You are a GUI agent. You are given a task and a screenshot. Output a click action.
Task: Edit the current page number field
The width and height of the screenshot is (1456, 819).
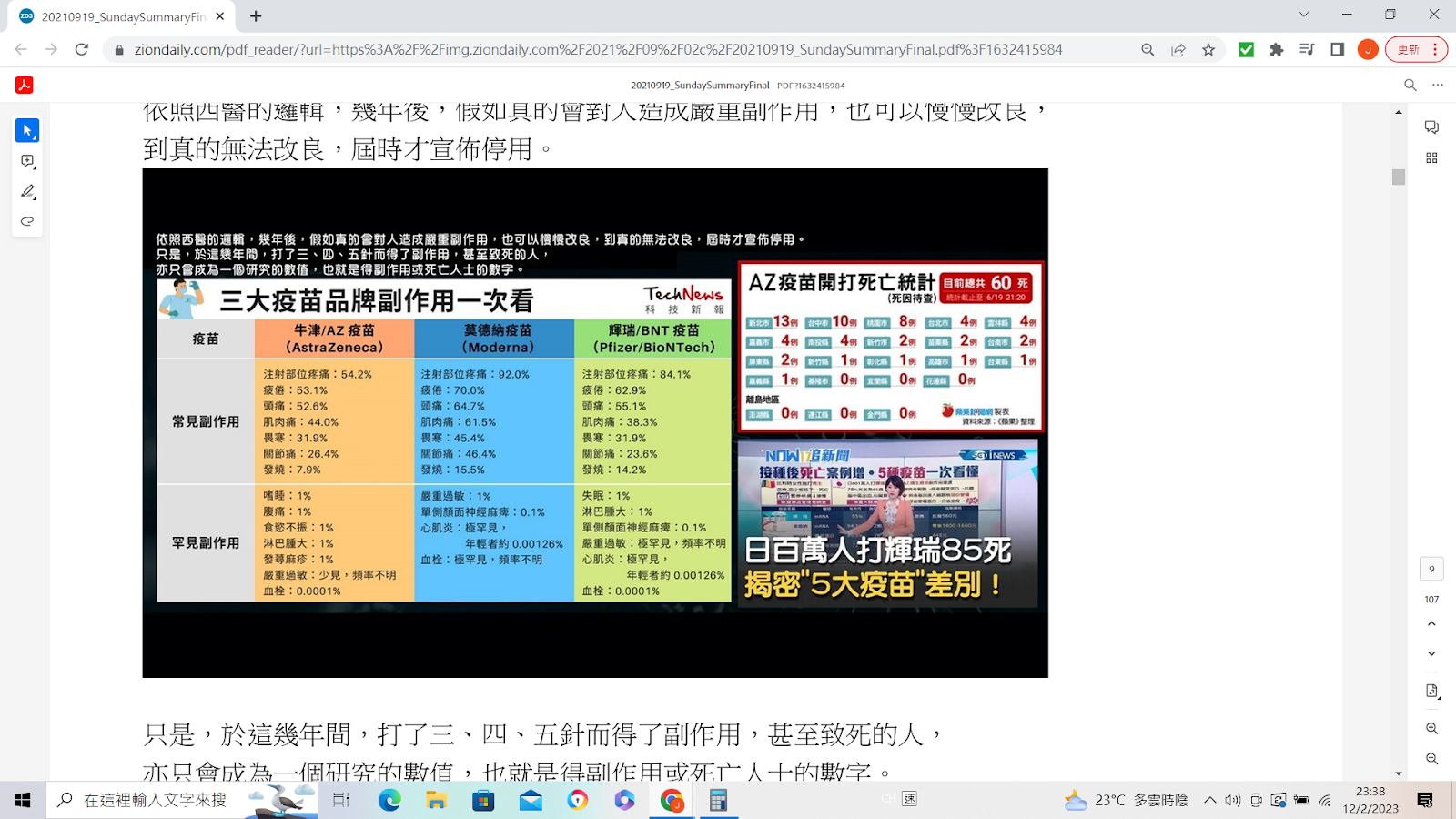[1431, 569]
